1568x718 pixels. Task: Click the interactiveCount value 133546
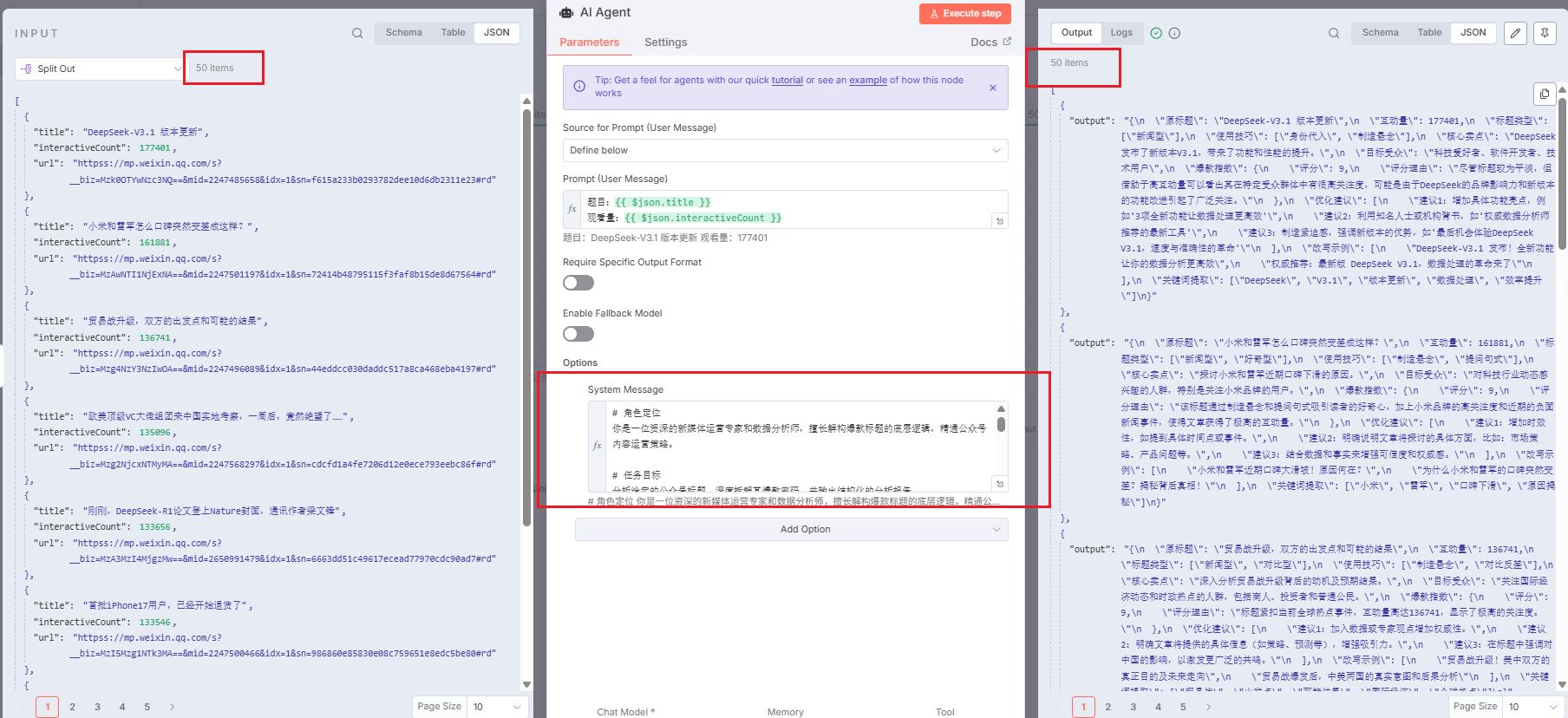[x=155, y=622]
